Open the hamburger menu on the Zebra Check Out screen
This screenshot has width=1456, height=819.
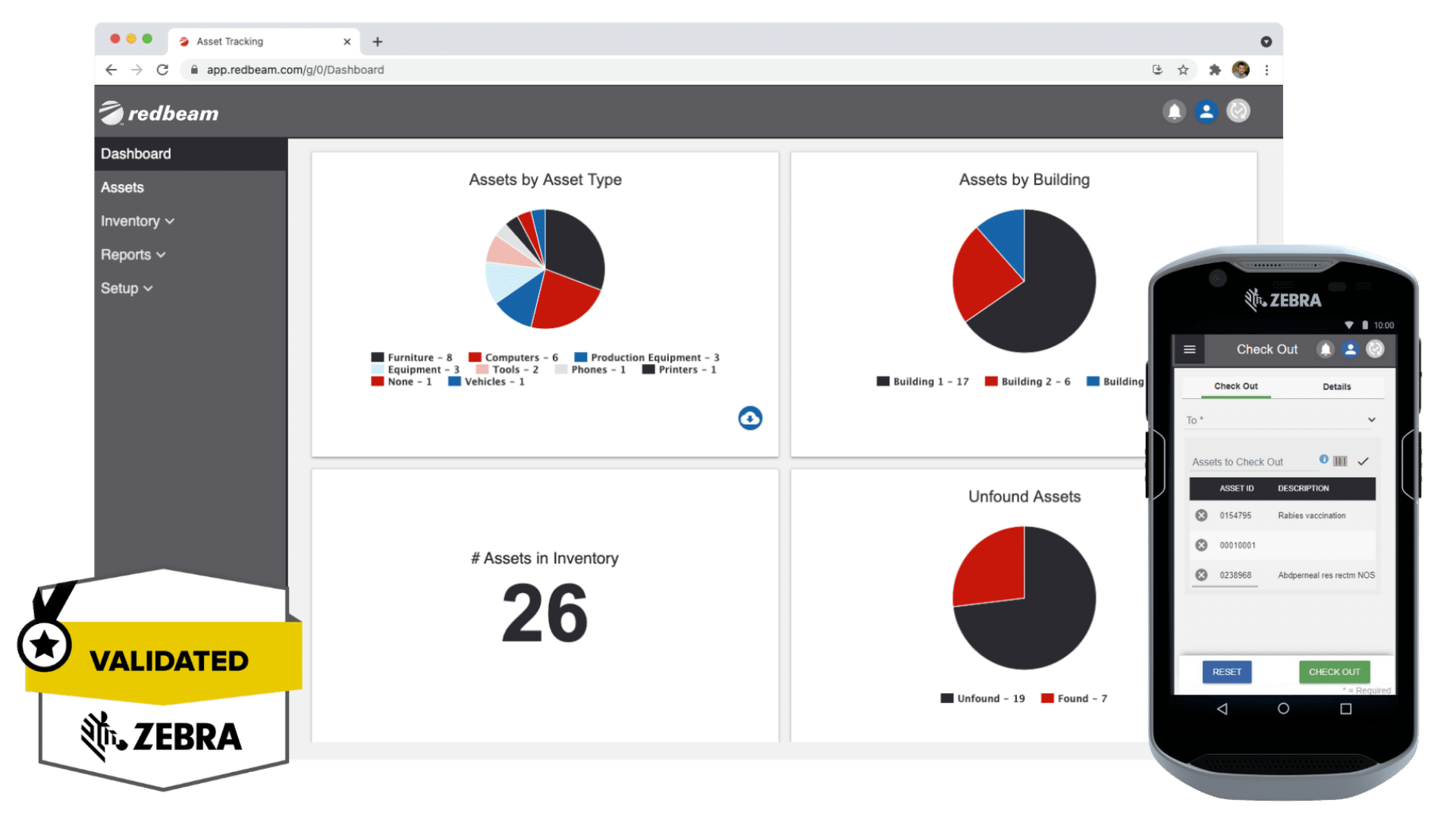(x=1189, y=349)
